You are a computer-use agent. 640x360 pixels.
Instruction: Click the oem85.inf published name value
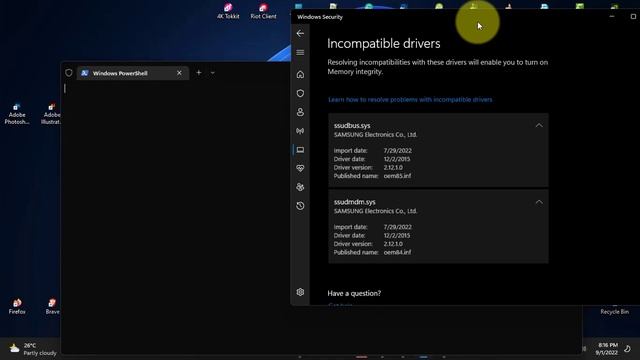[x=397, y=176]
